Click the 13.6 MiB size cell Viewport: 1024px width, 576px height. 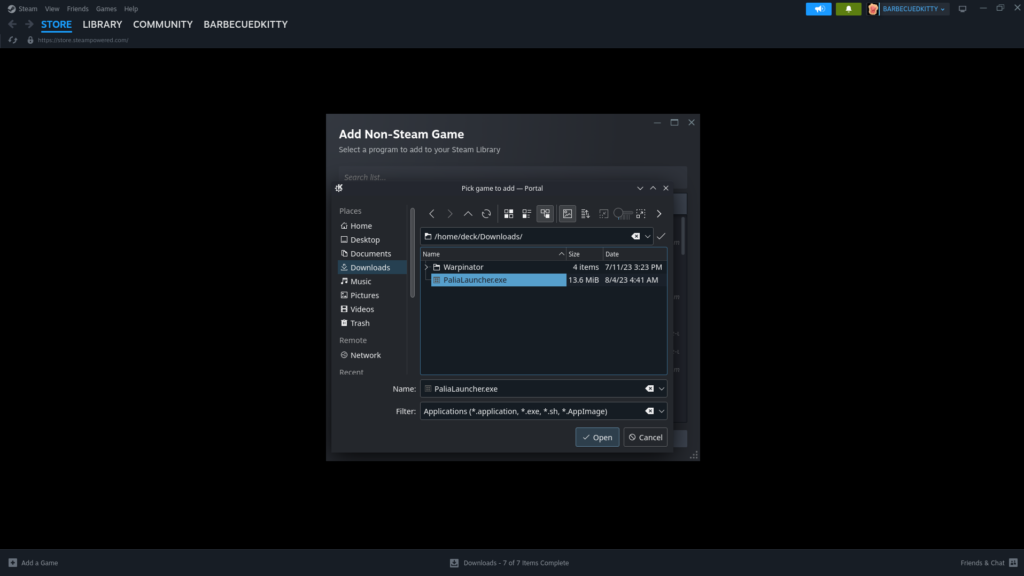point(583,280)
